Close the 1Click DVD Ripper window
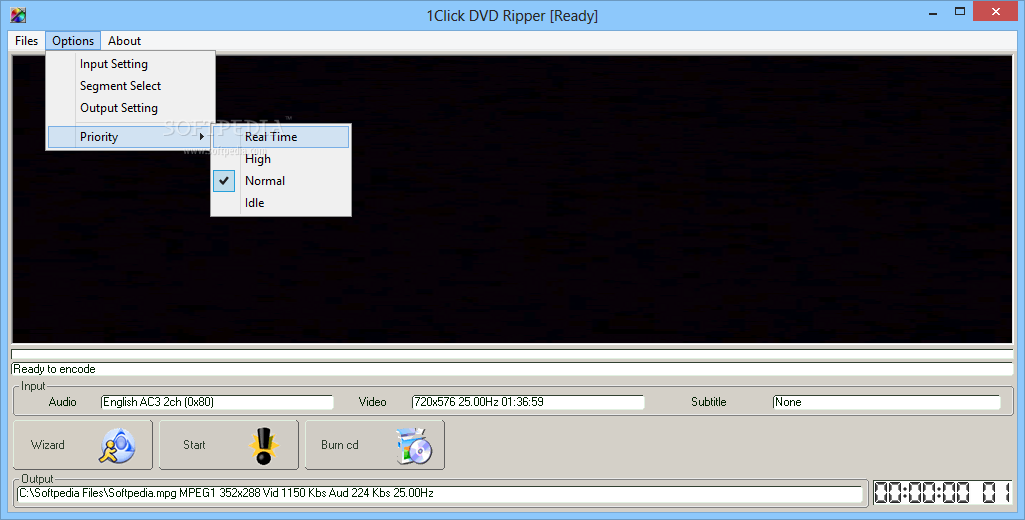Screen dimensions: 1025x520 coord(996,11)
